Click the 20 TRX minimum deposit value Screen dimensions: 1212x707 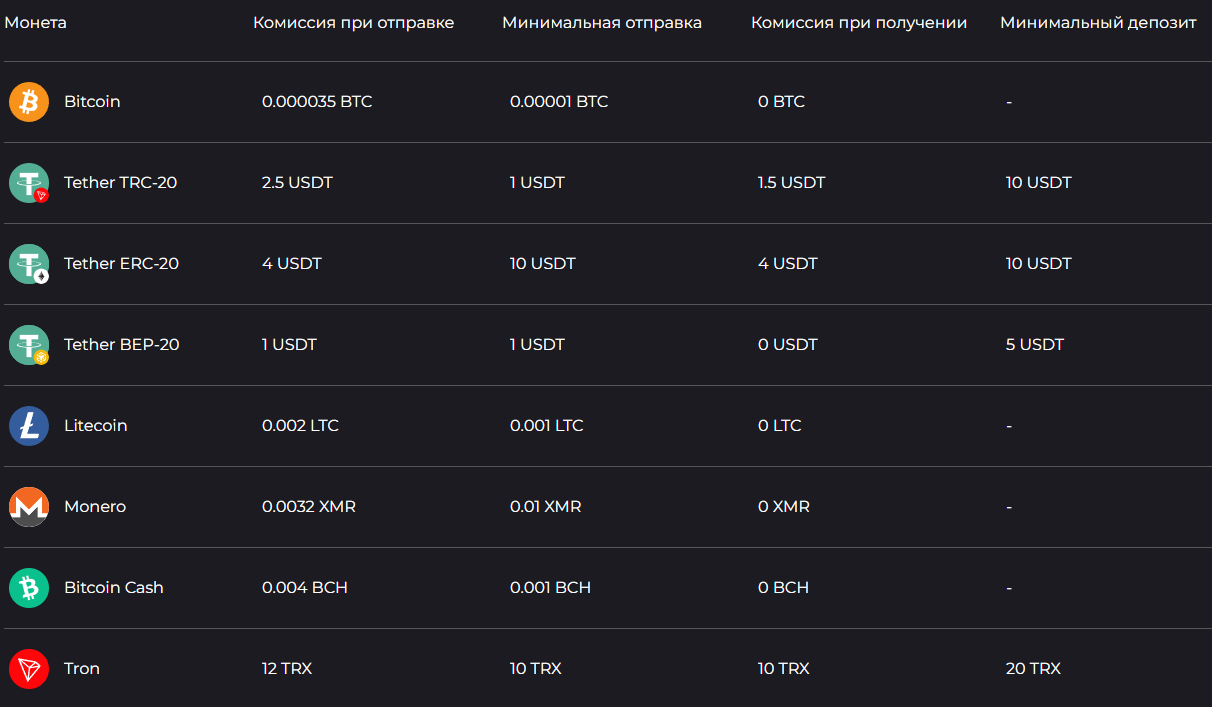tap(1033, 669)
